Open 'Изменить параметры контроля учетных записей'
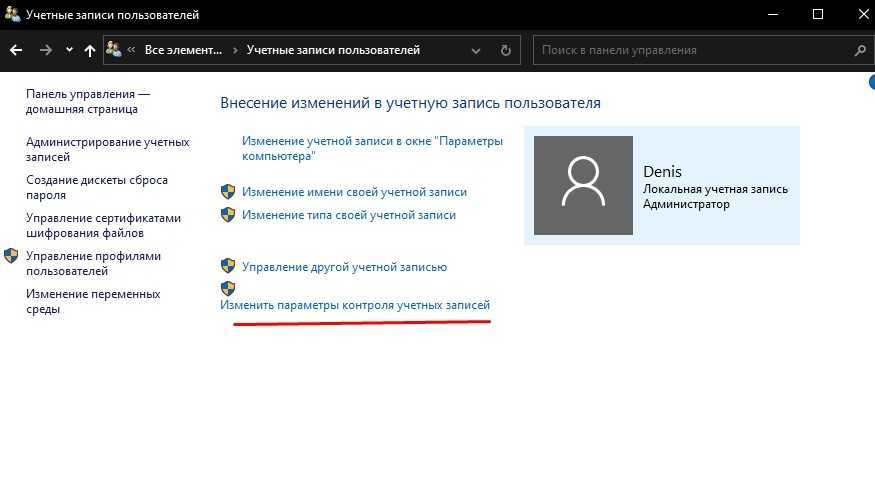 point(355,305)
